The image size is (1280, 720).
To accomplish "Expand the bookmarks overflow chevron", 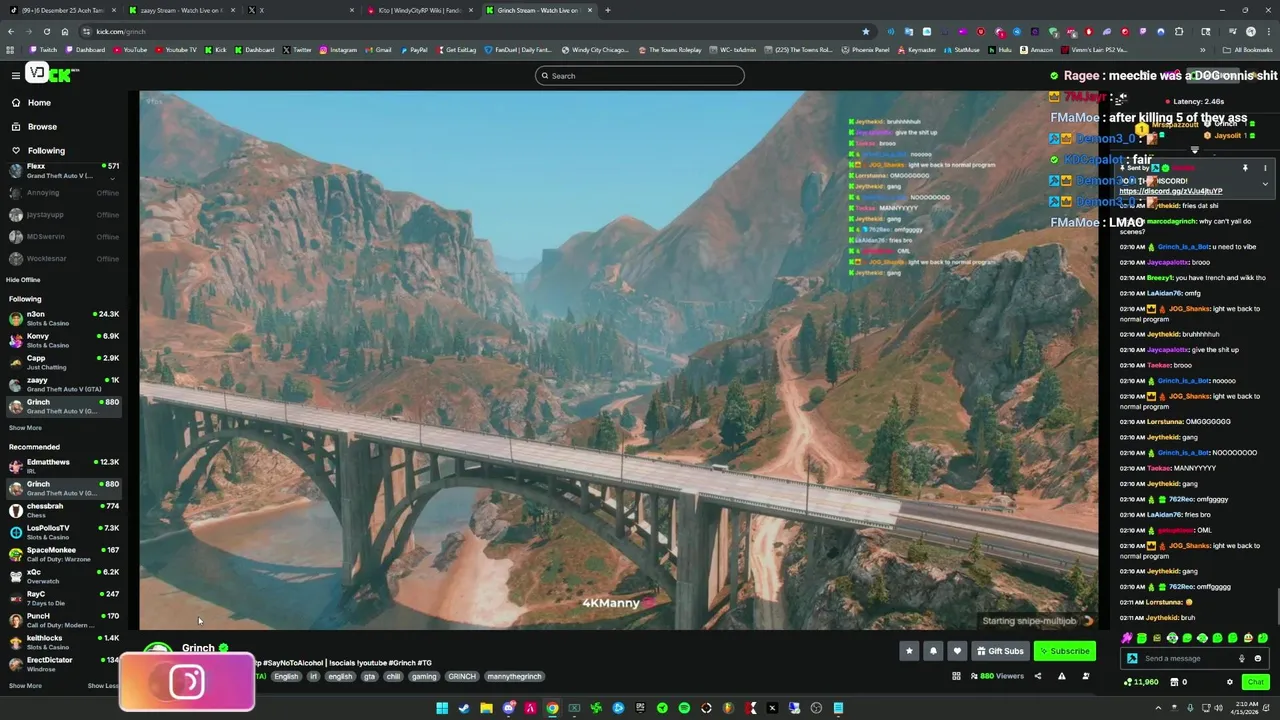I will (x=1203, y=49).
